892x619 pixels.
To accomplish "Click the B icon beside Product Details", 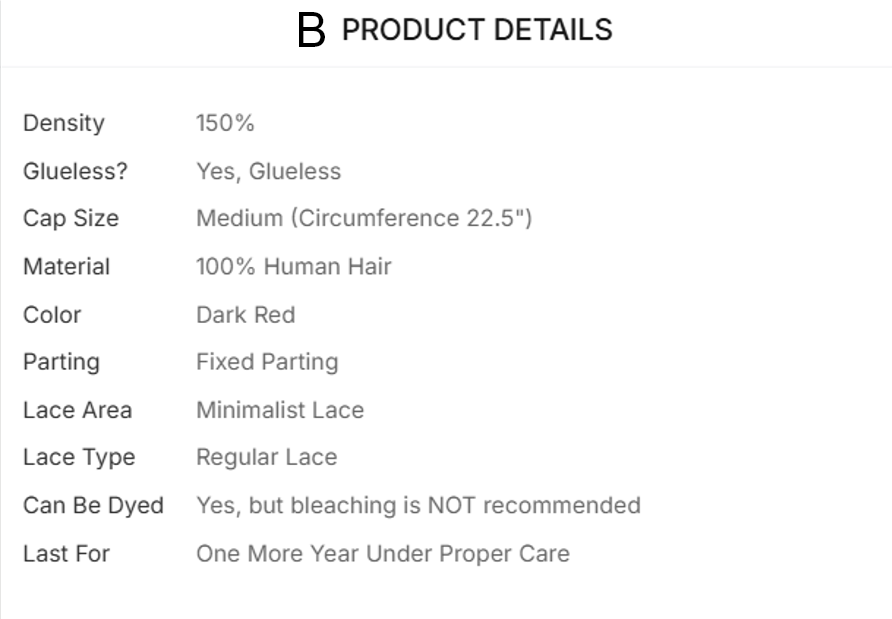I will (312, 31).
